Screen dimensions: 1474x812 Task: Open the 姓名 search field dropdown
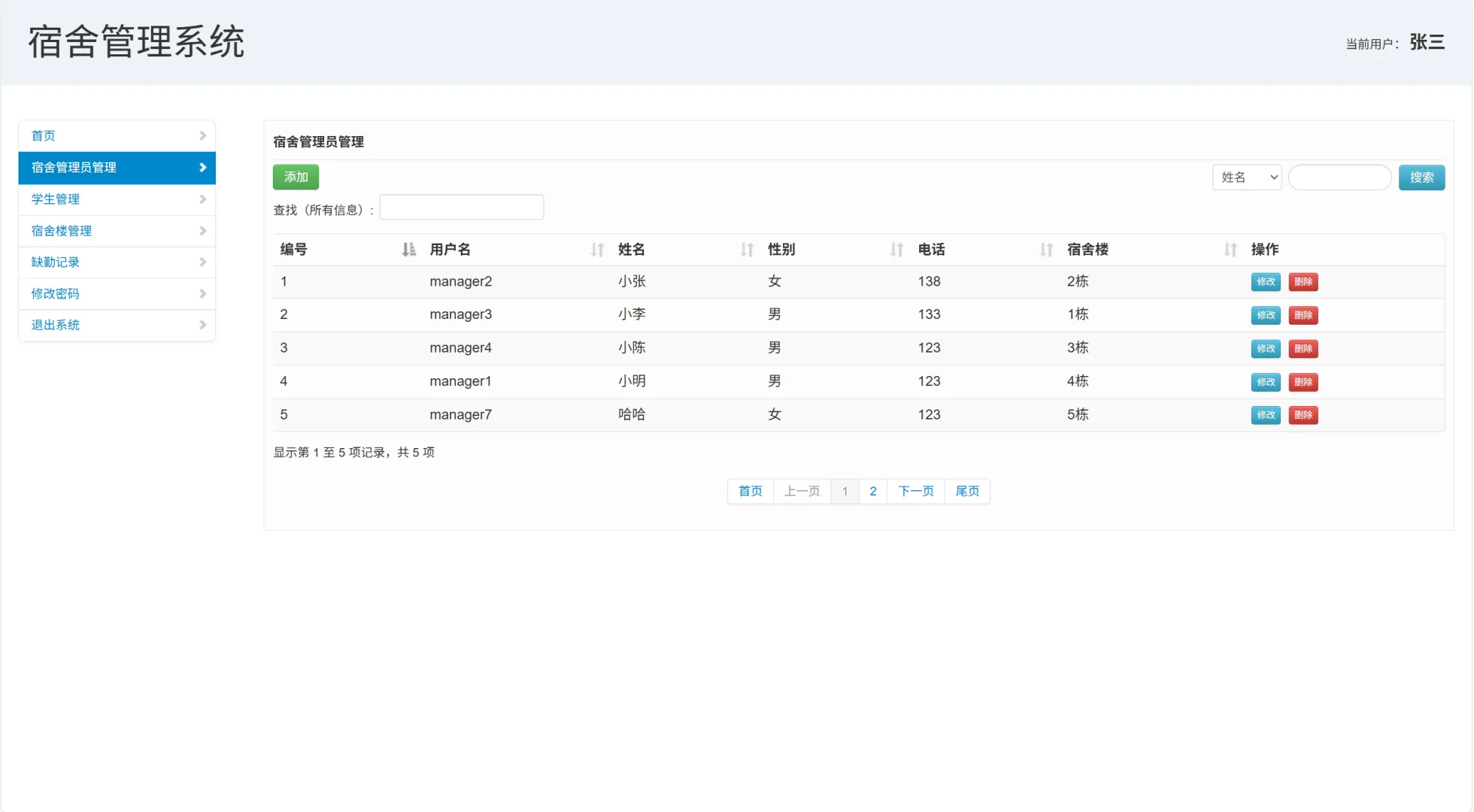pos(1246,177)
